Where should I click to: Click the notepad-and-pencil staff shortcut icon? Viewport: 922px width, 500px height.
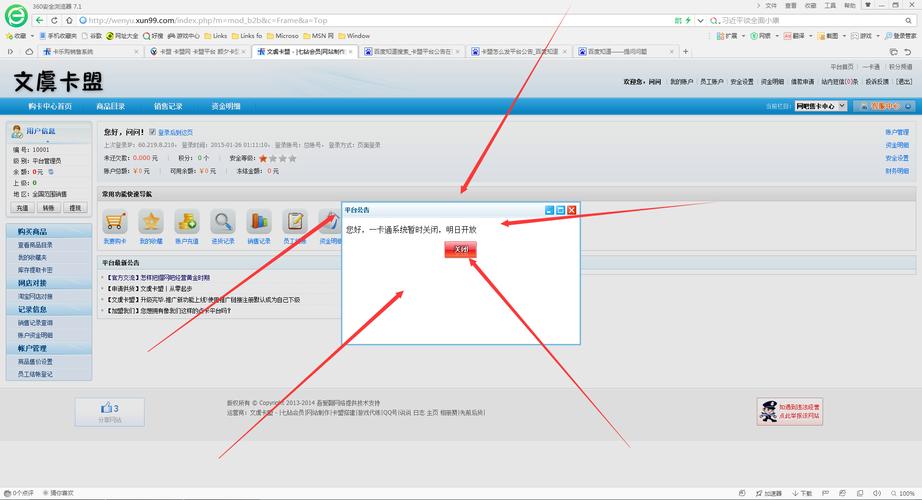tap(295, 222)
